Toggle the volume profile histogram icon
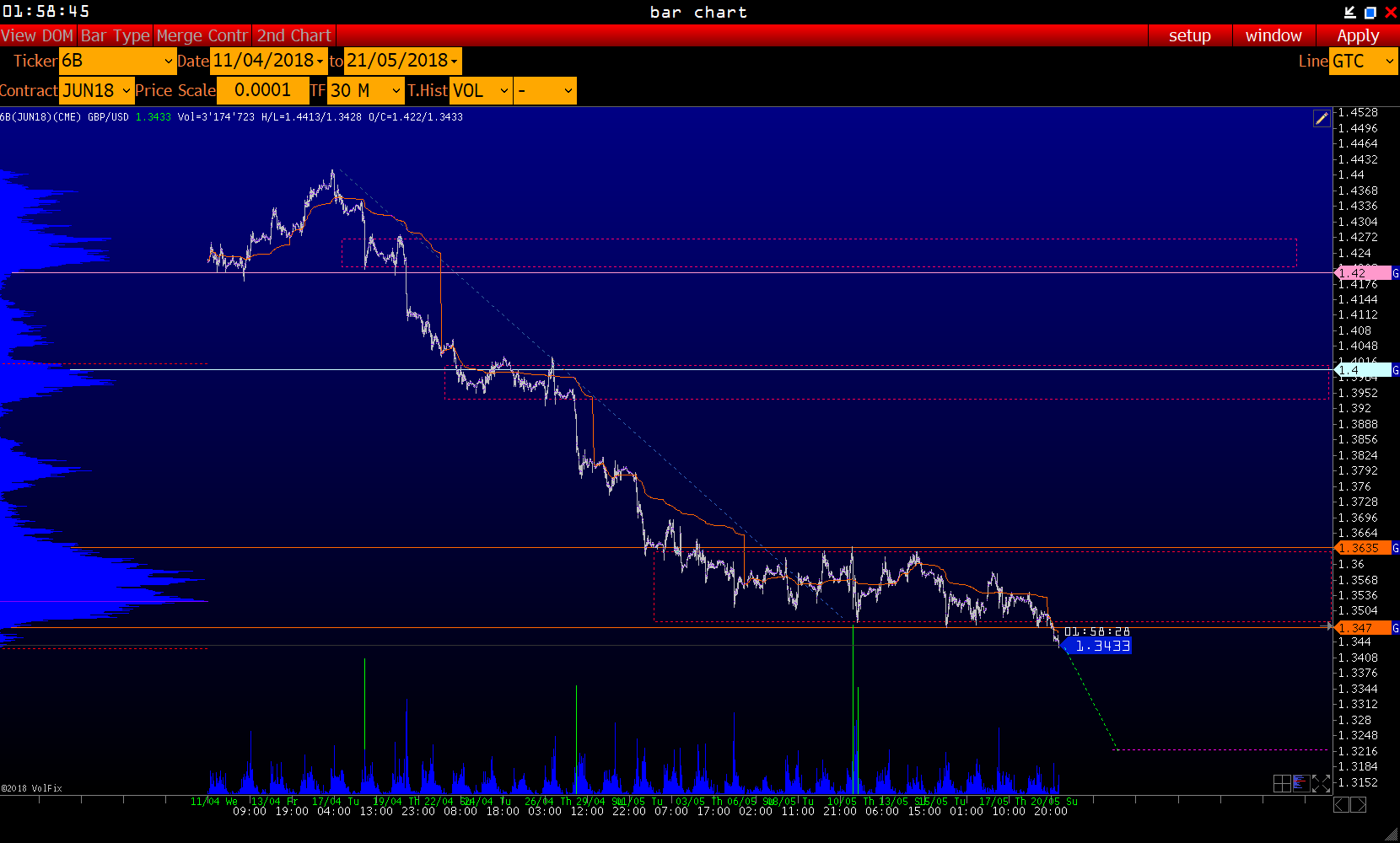1400x843 pixels. pos(1300,784)
